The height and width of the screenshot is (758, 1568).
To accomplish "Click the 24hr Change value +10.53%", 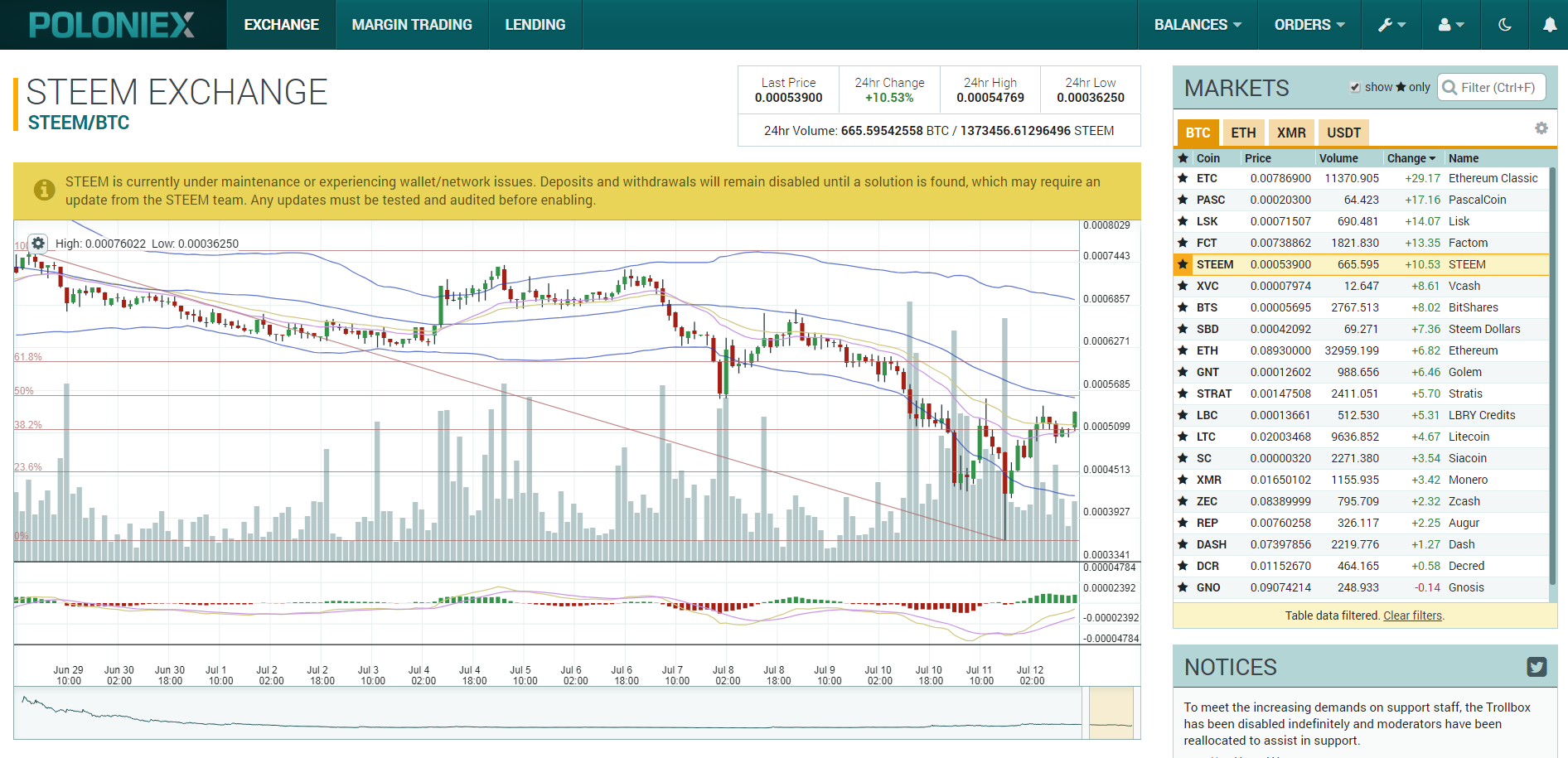I will [889, 98].
